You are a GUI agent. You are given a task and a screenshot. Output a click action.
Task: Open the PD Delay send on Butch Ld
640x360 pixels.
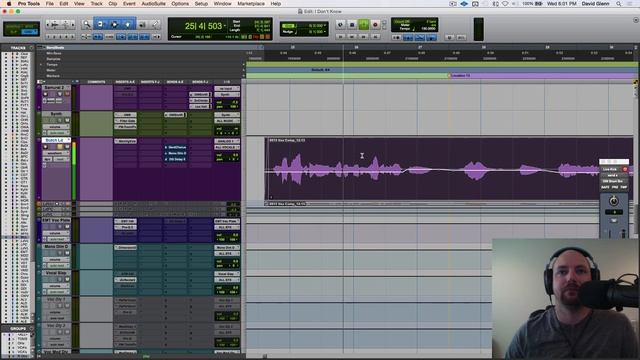coord(177,159)
